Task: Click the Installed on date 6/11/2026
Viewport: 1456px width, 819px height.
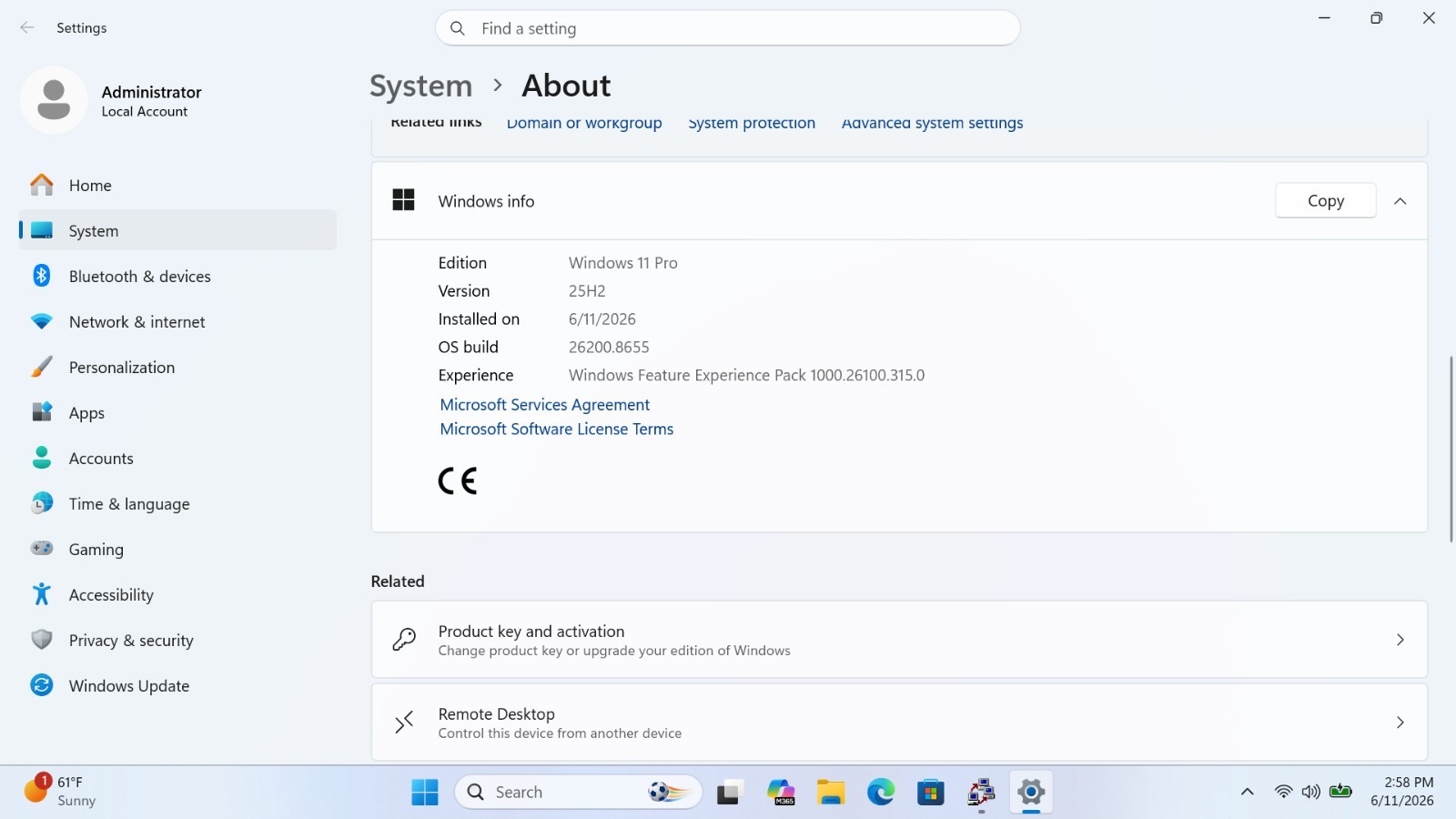Action: [602, 318]
